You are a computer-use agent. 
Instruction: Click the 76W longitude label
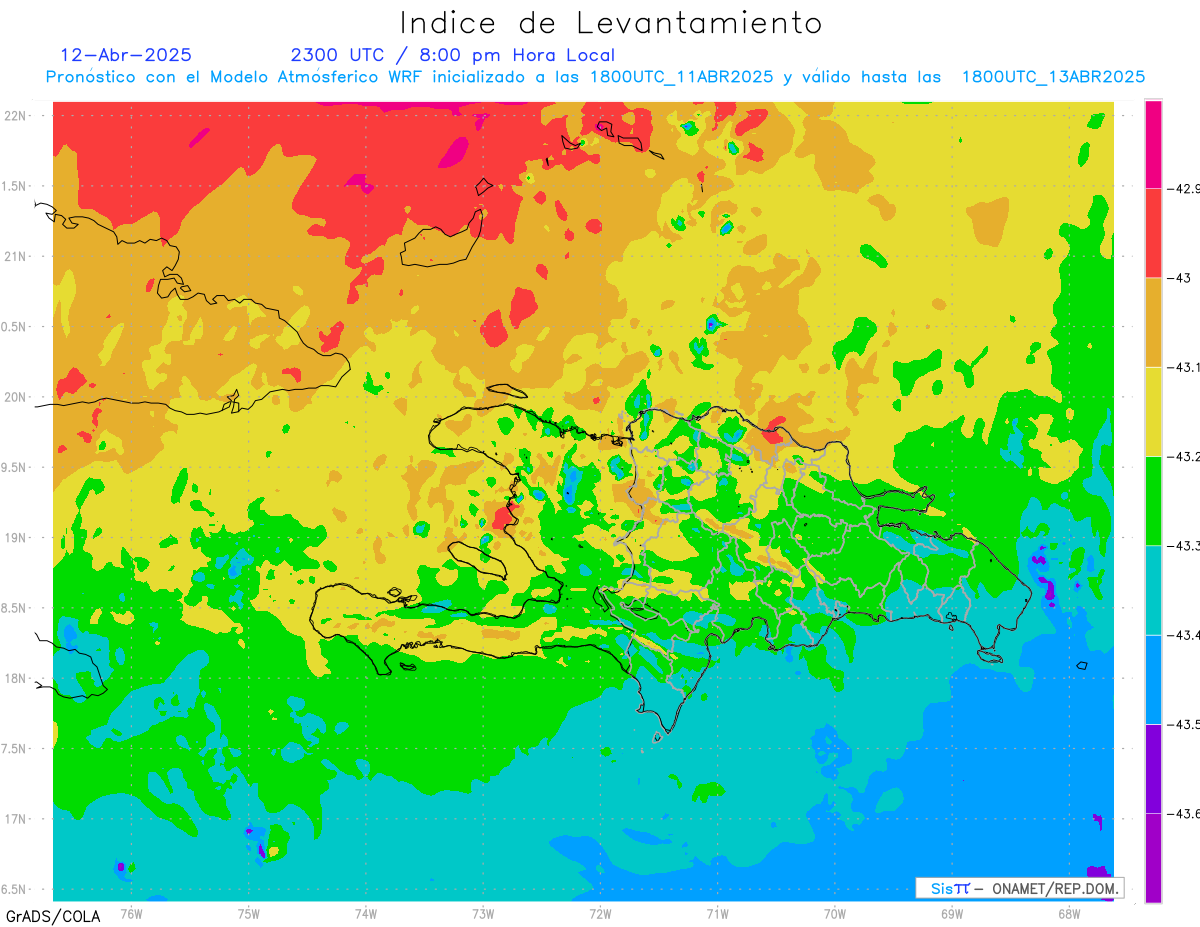131,913
